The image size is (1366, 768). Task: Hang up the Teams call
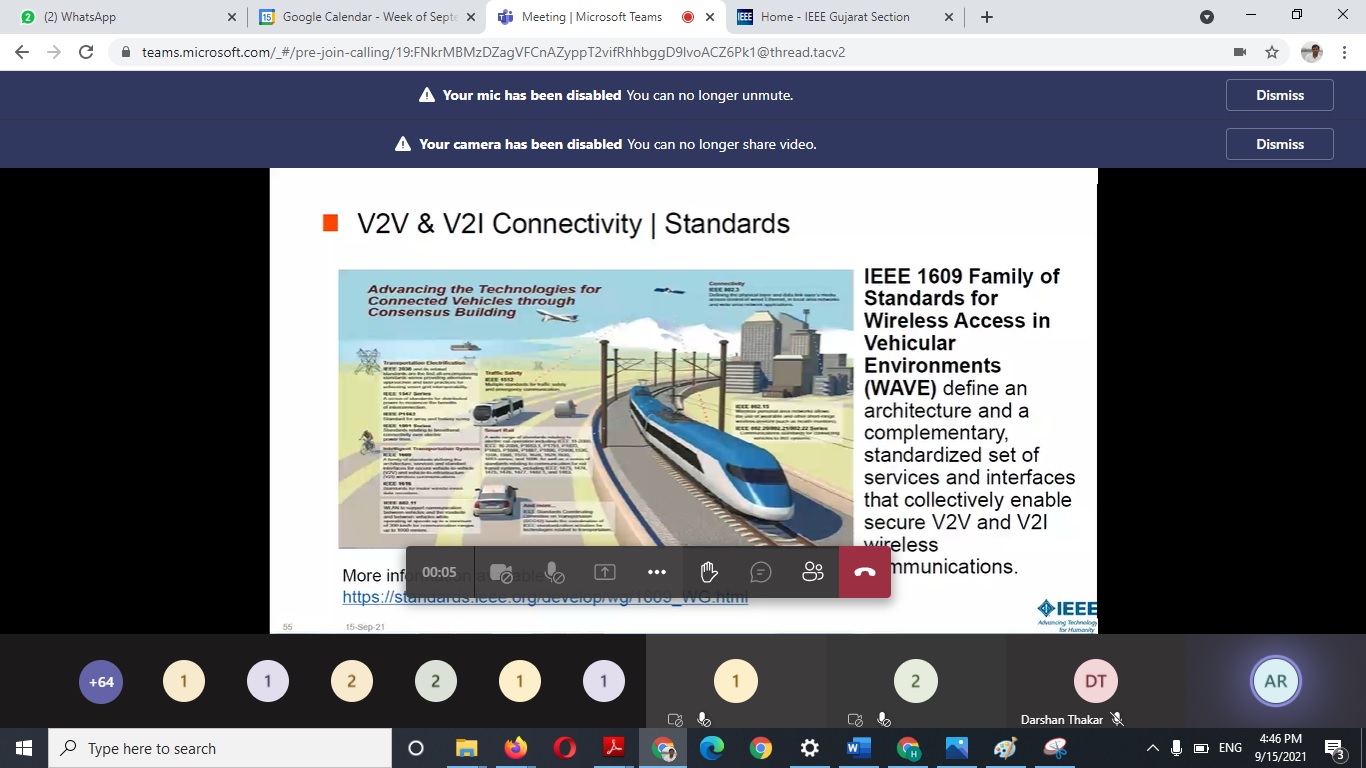[x=865, y=572]
